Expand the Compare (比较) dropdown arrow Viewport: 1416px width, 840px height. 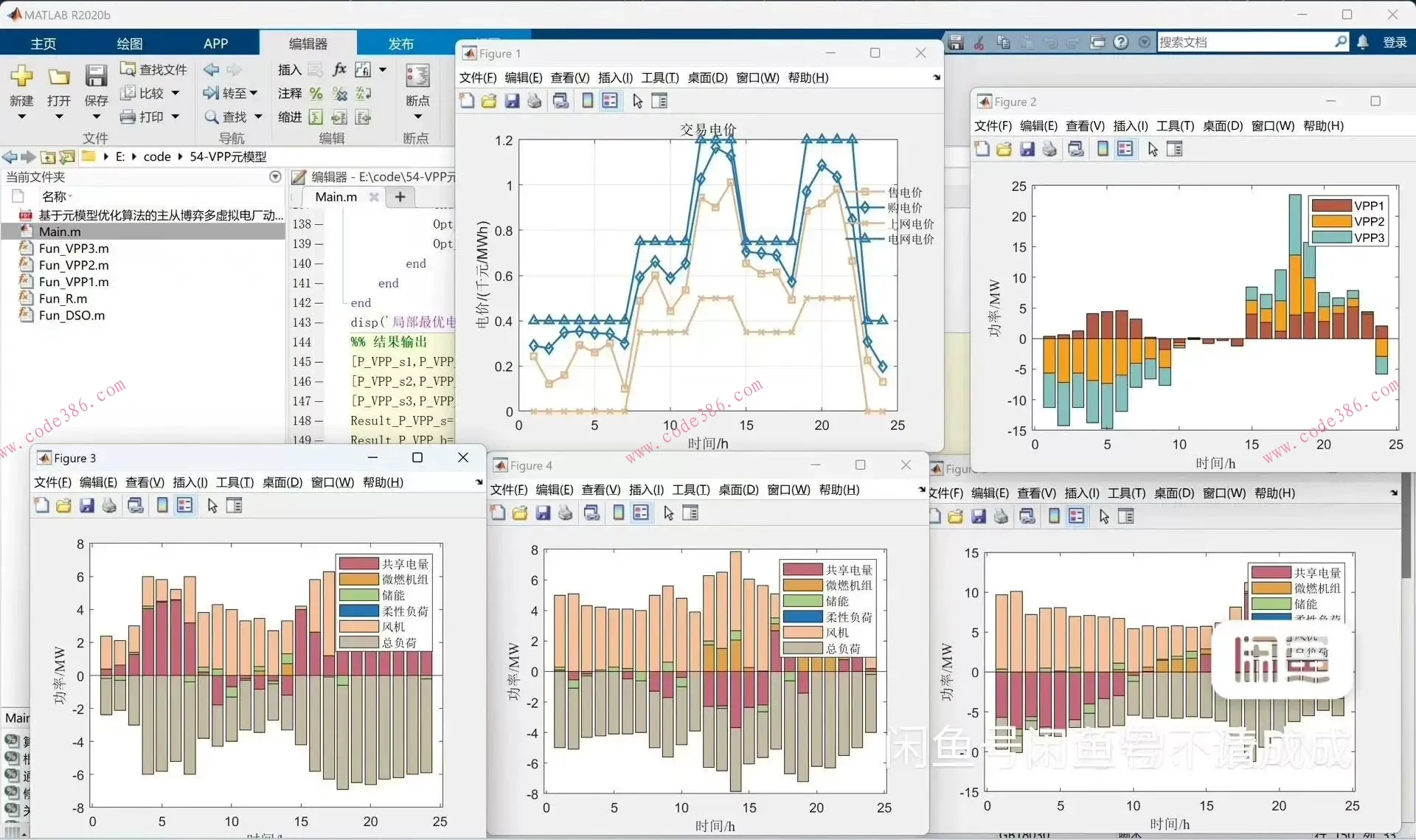[176, 93]
